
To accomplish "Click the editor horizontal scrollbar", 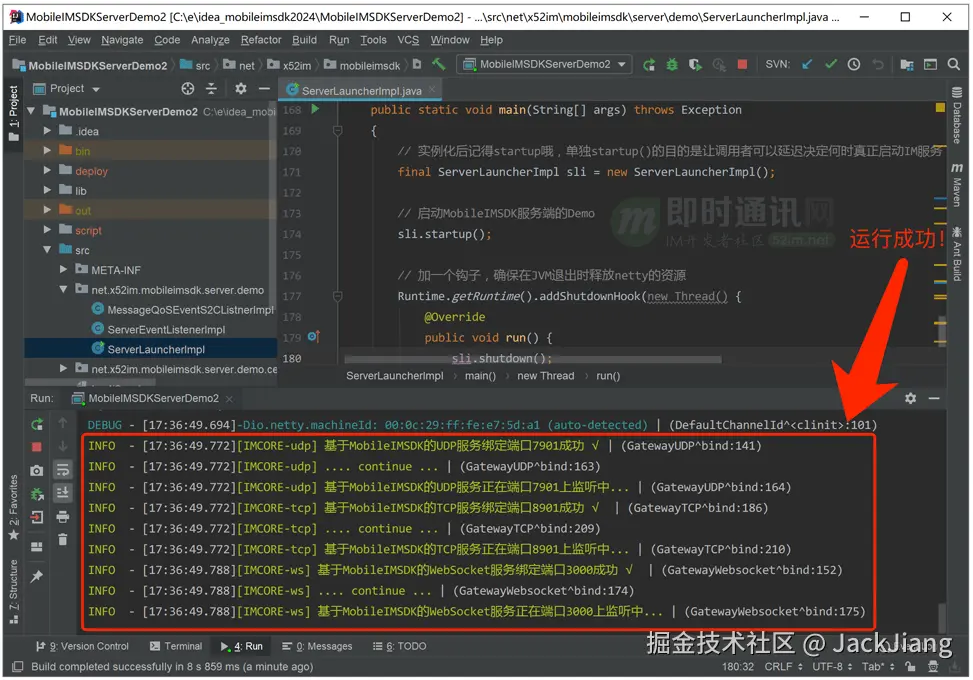I will (533, 359).
